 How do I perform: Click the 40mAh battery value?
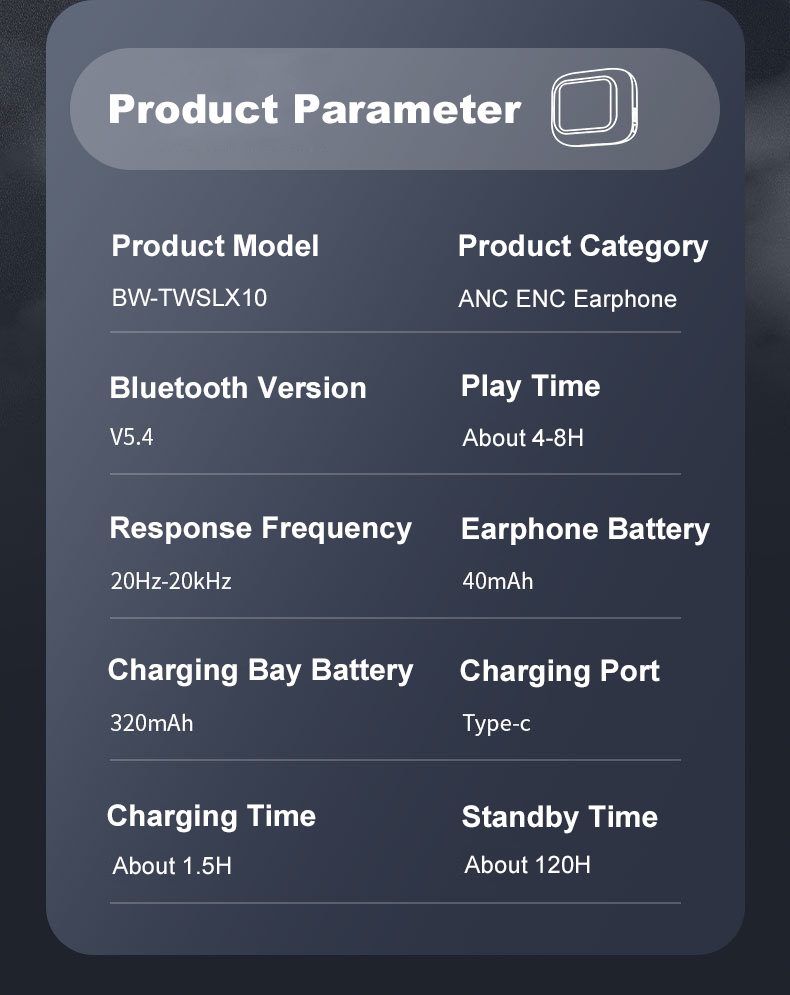[497, 581]
